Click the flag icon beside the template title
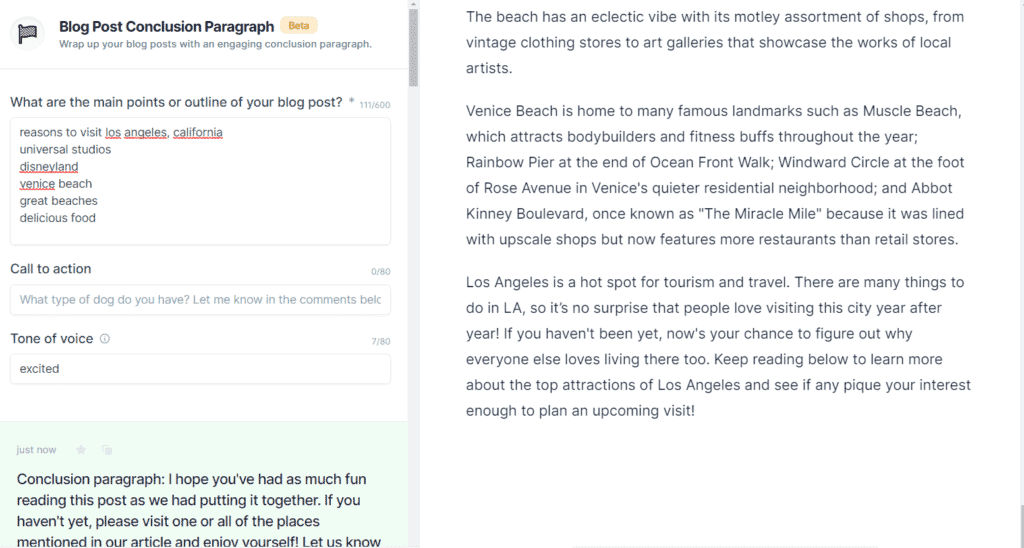 point(27,34)
